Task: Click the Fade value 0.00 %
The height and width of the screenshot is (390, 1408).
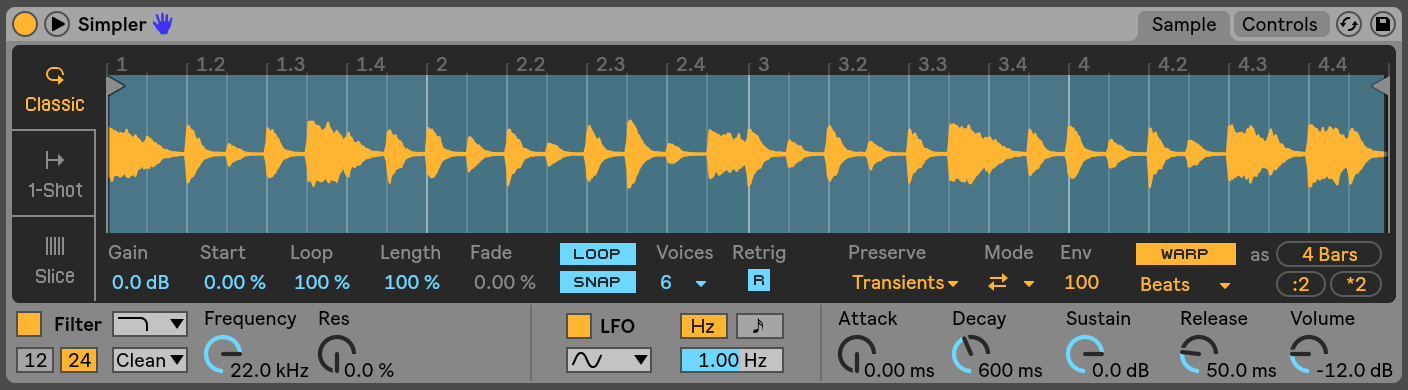Action: click(x=504, y=283)
